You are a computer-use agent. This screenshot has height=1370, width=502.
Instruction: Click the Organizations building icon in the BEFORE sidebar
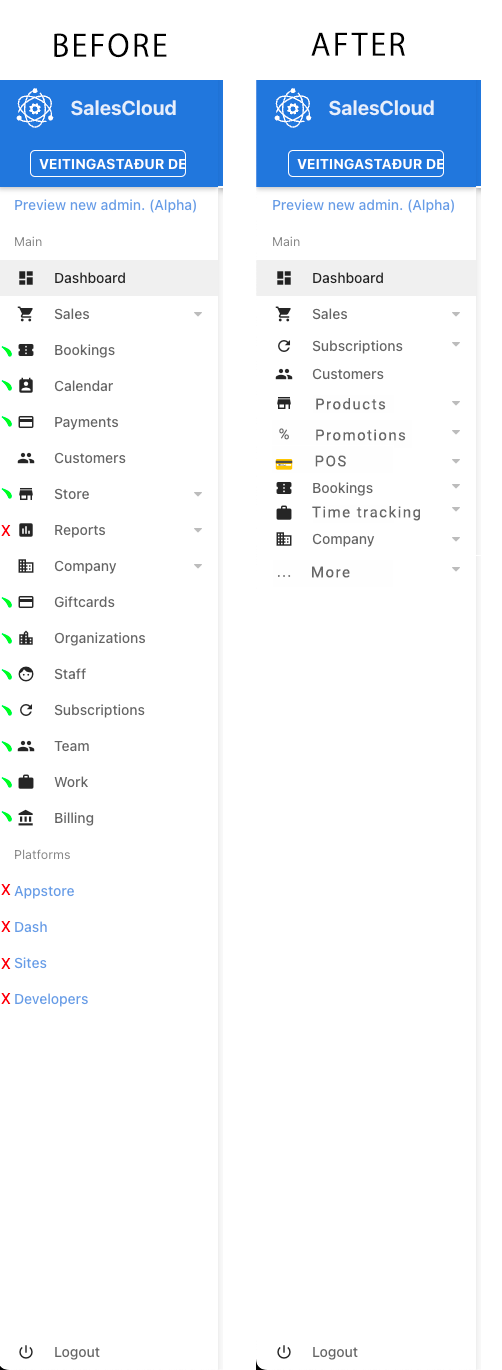(26, 638)
